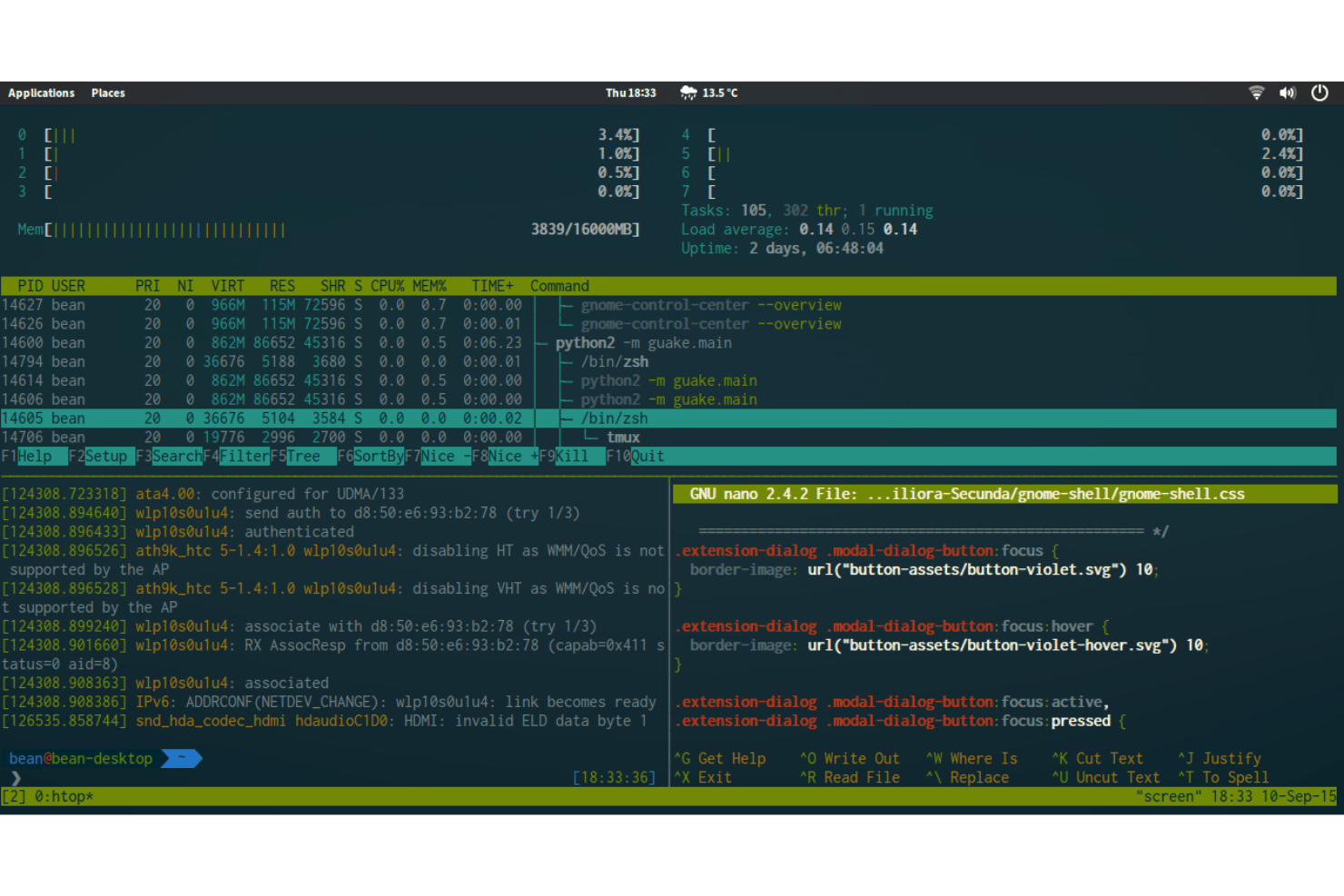
Task: Click F4 Filter in htop
Action: click(x=236, y=457)
